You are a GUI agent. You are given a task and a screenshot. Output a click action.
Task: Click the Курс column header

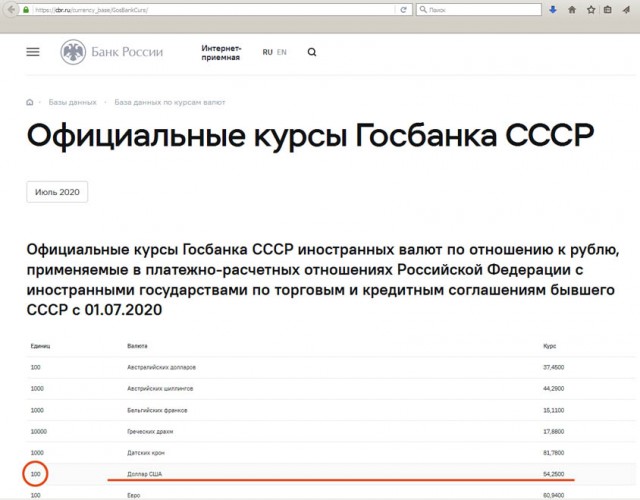(549, 346)
